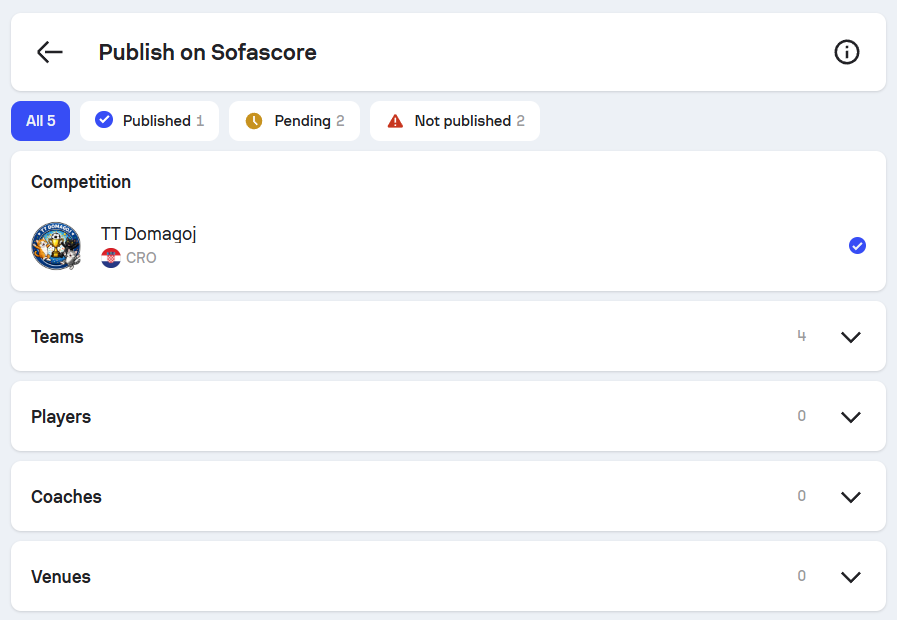Click the Pending clock icon
This screenshot has width=897, height=620.
click(254, 121)
